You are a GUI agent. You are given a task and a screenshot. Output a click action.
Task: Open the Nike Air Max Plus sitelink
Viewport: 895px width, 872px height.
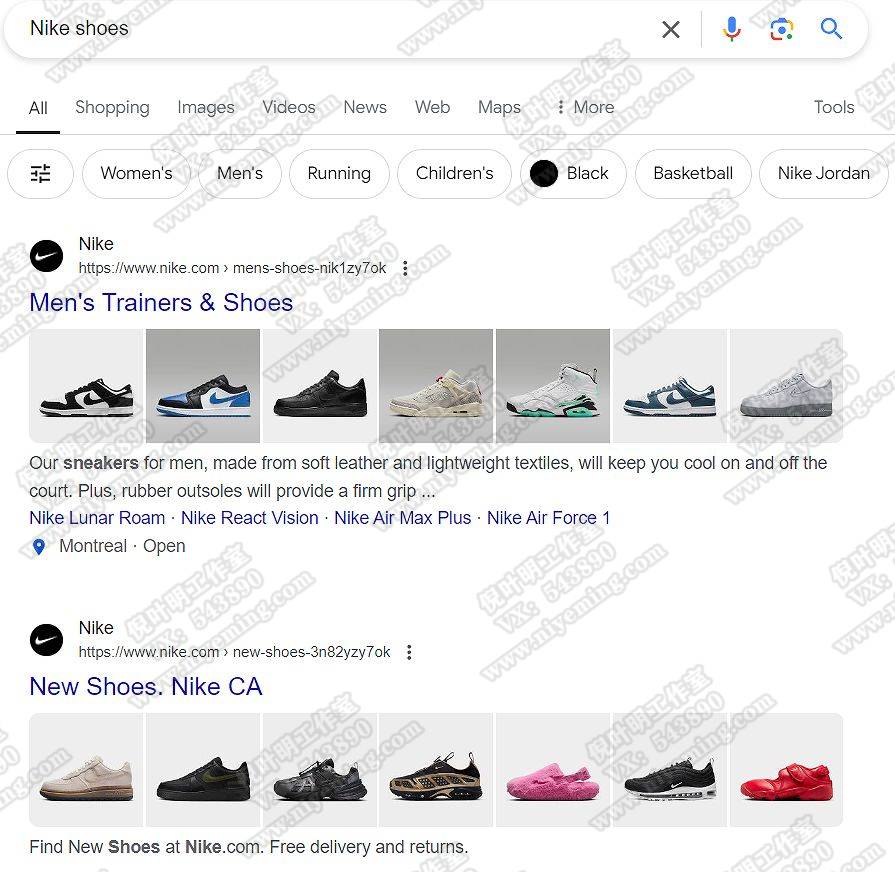point(402,518)
